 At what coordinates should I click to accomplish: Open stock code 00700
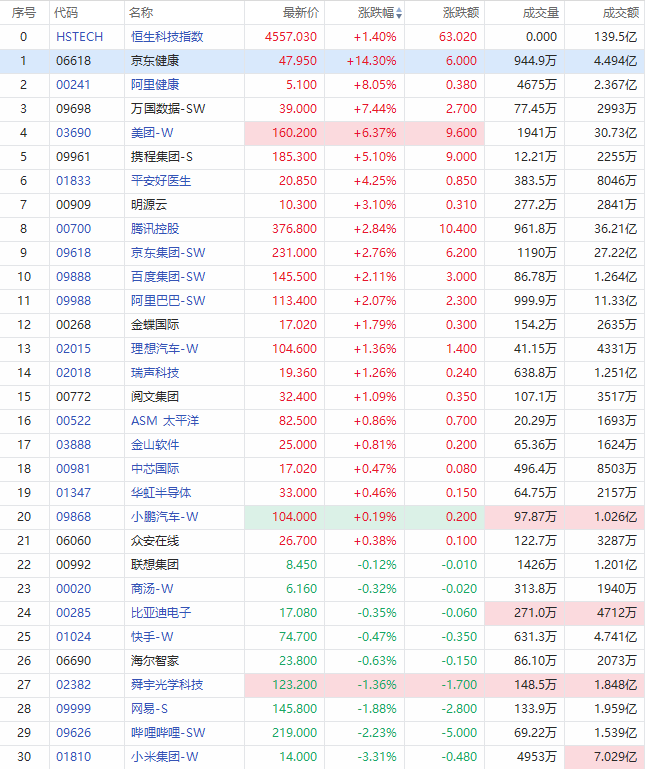(74, 229)
